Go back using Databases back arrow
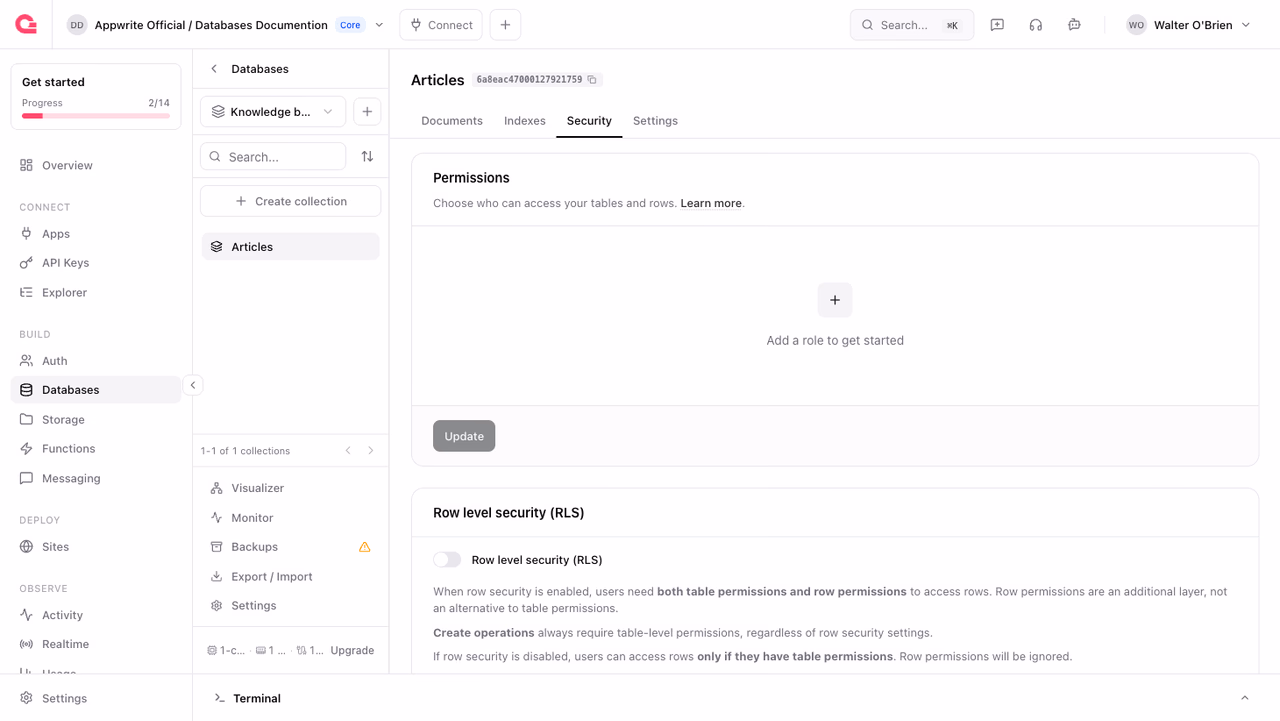Screen dimensions: 1280x721 (214, 69)
